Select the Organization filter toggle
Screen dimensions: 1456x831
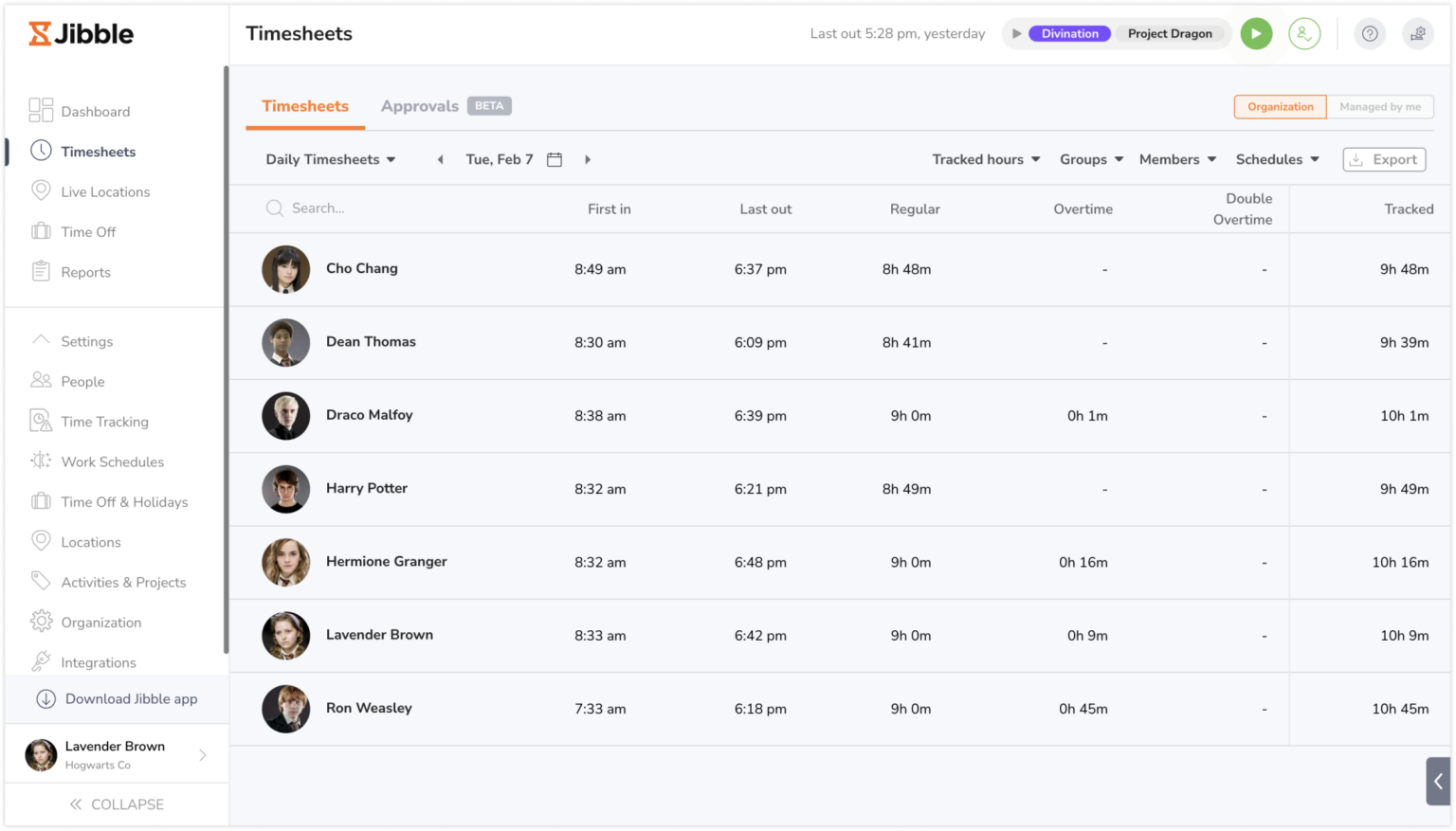click(x=1279, y=106)
